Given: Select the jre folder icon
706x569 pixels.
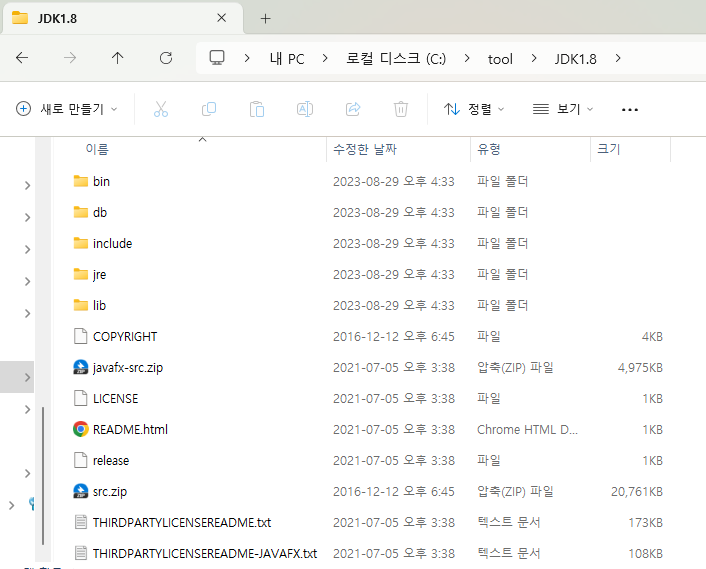Looking at the screenshot, I should [81, 274].
